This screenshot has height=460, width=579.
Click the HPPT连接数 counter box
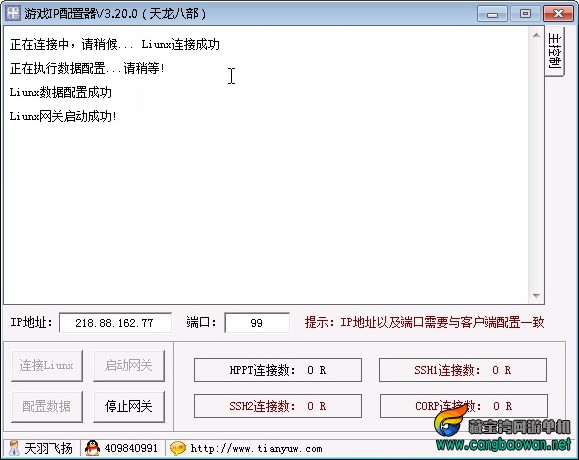click(278, 370)
